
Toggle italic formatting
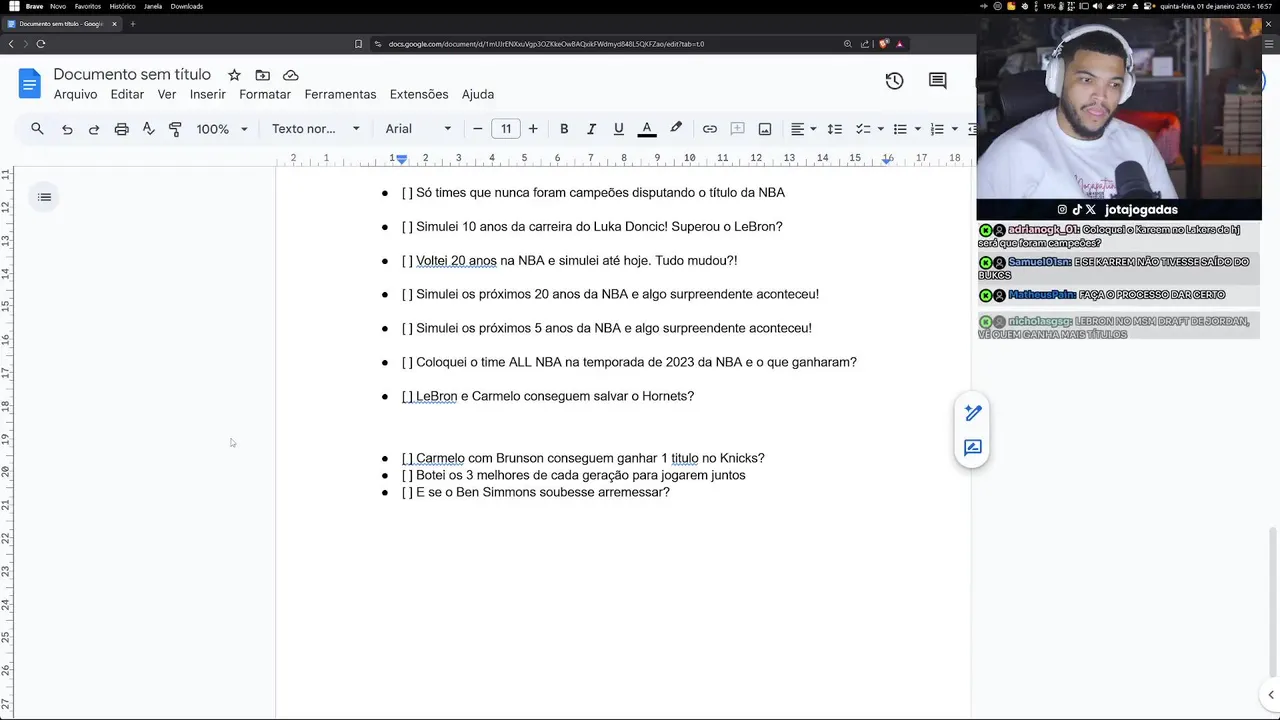(x=591, y=129)
